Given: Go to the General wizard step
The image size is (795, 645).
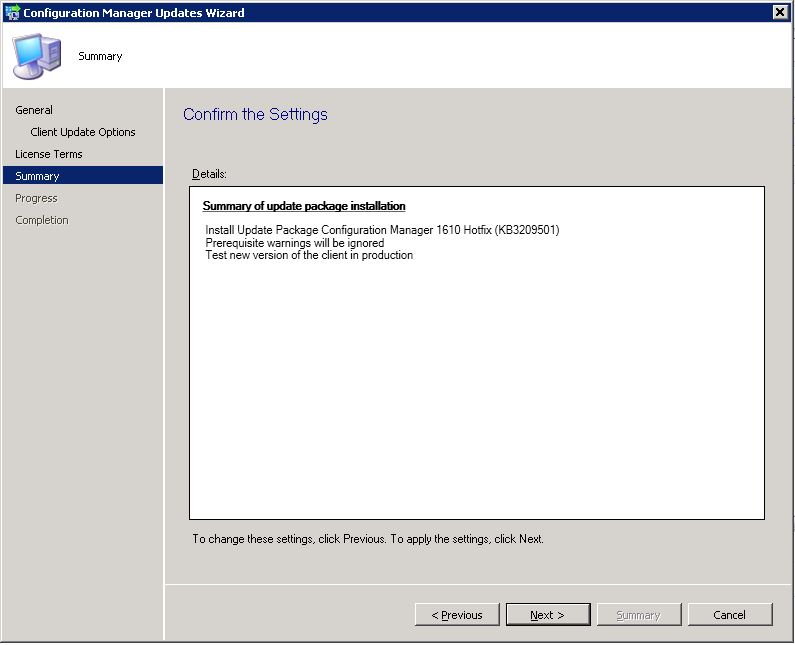Looking at the screenshot, I should tap(34, 110).
